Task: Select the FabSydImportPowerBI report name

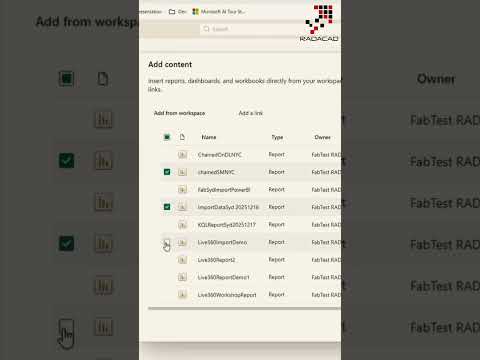Action: click(224, 190)
